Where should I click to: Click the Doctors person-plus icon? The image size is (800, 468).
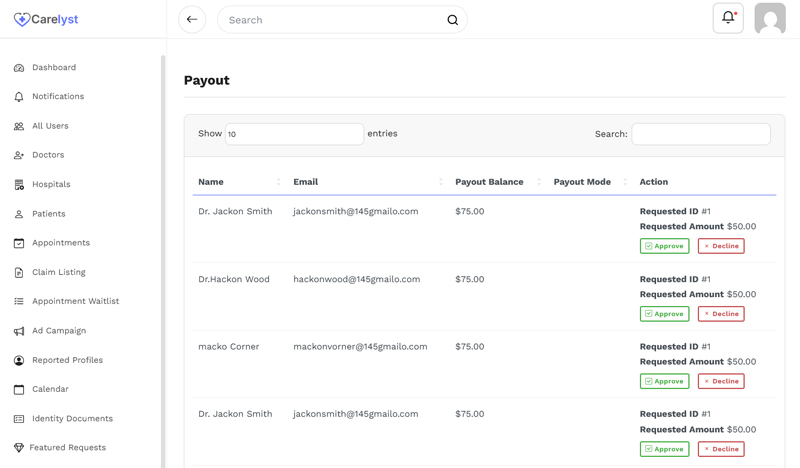pyautogui.click(x=19, y=155)
